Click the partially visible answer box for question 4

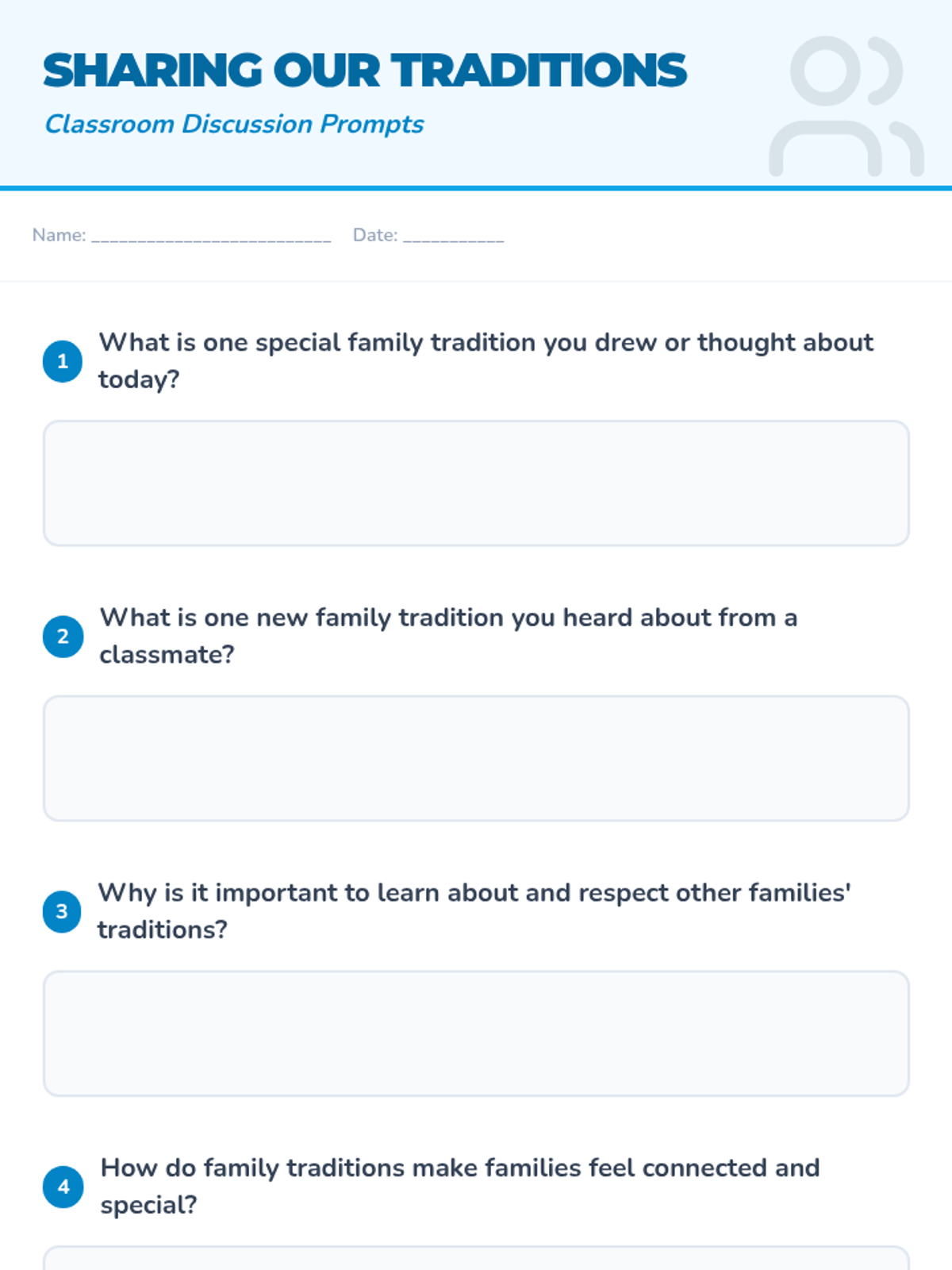[476, 1258]
